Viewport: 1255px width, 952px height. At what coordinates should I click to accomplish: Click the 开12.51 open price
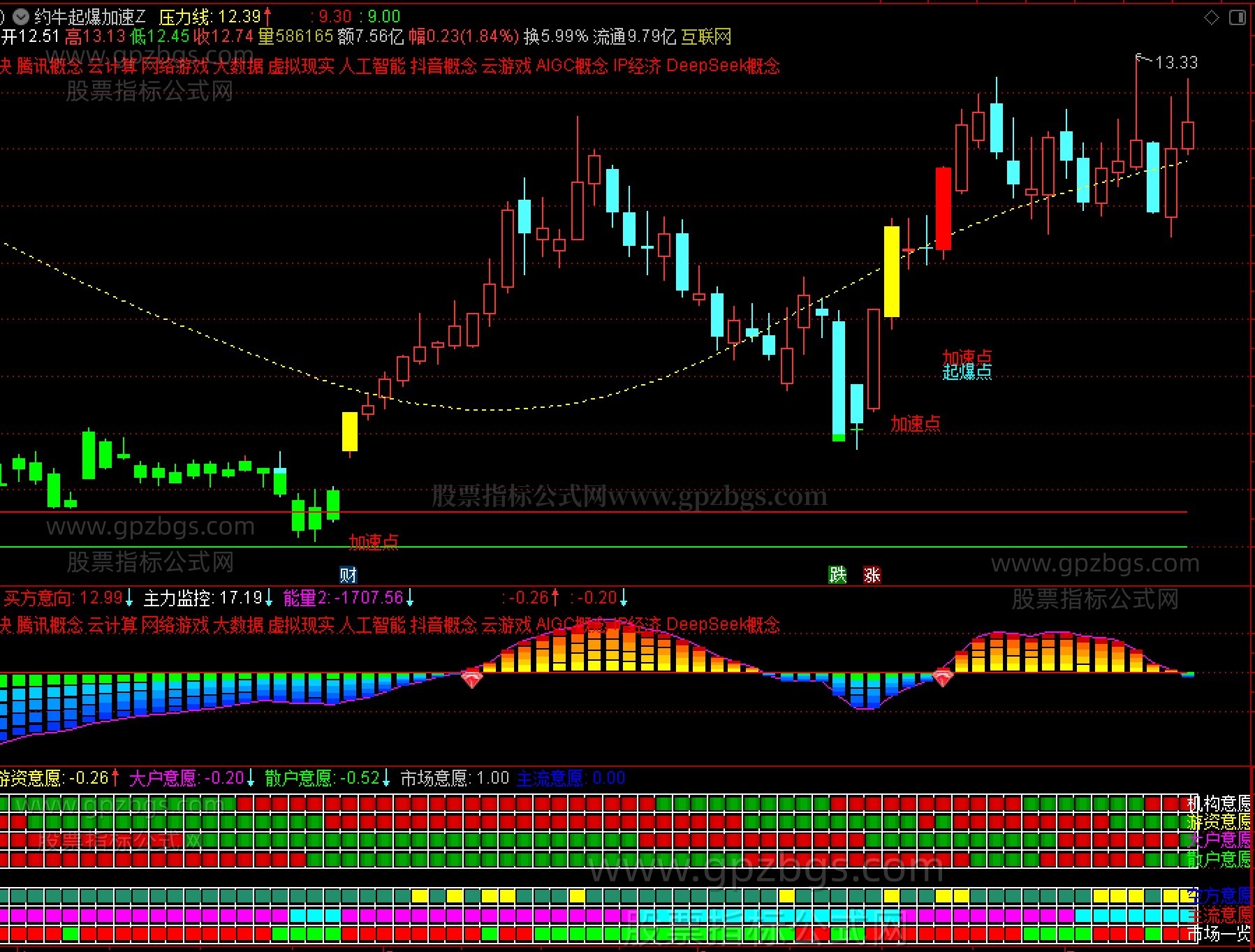[31, 36]
